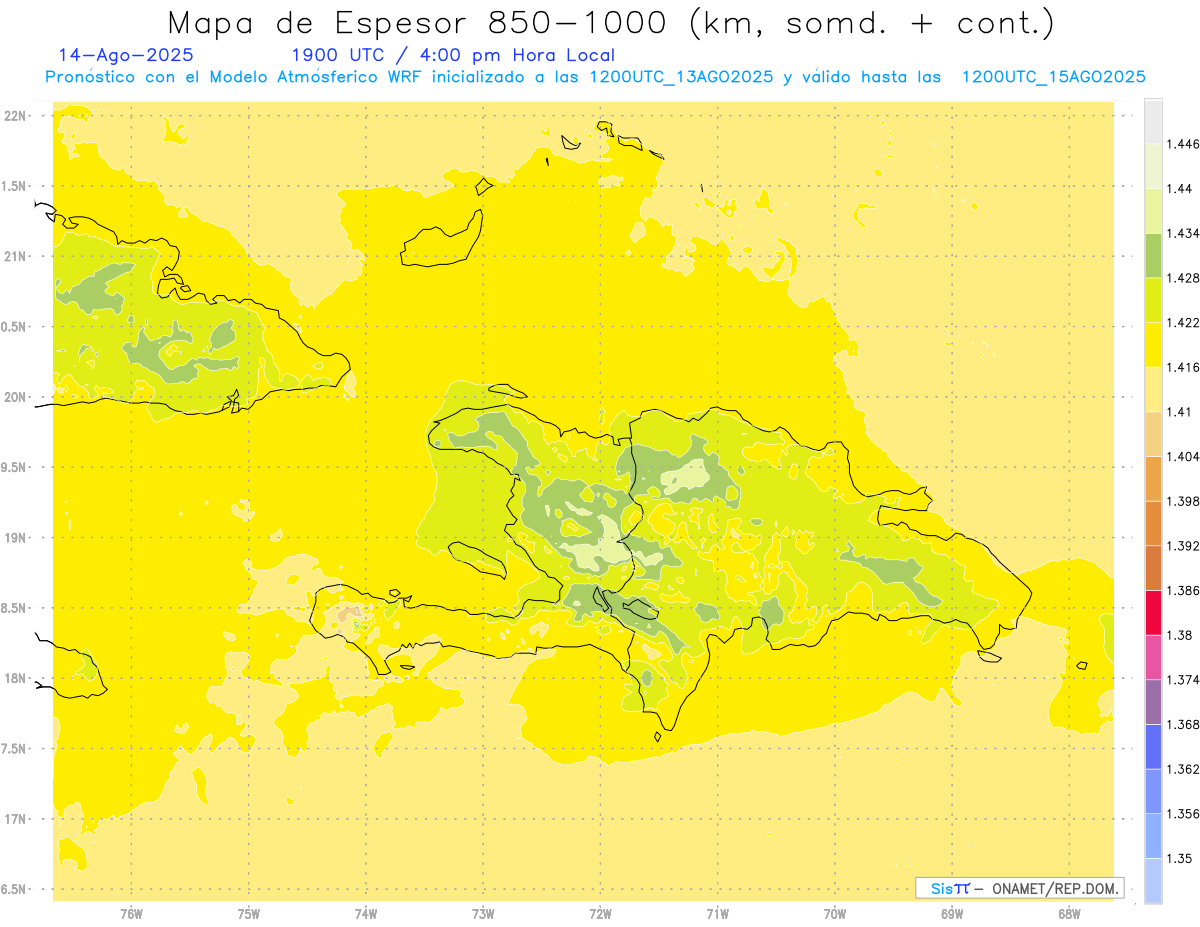Click the legend value '1.416'
This screenshot has width=1200, height=927.
[1185, 367]
